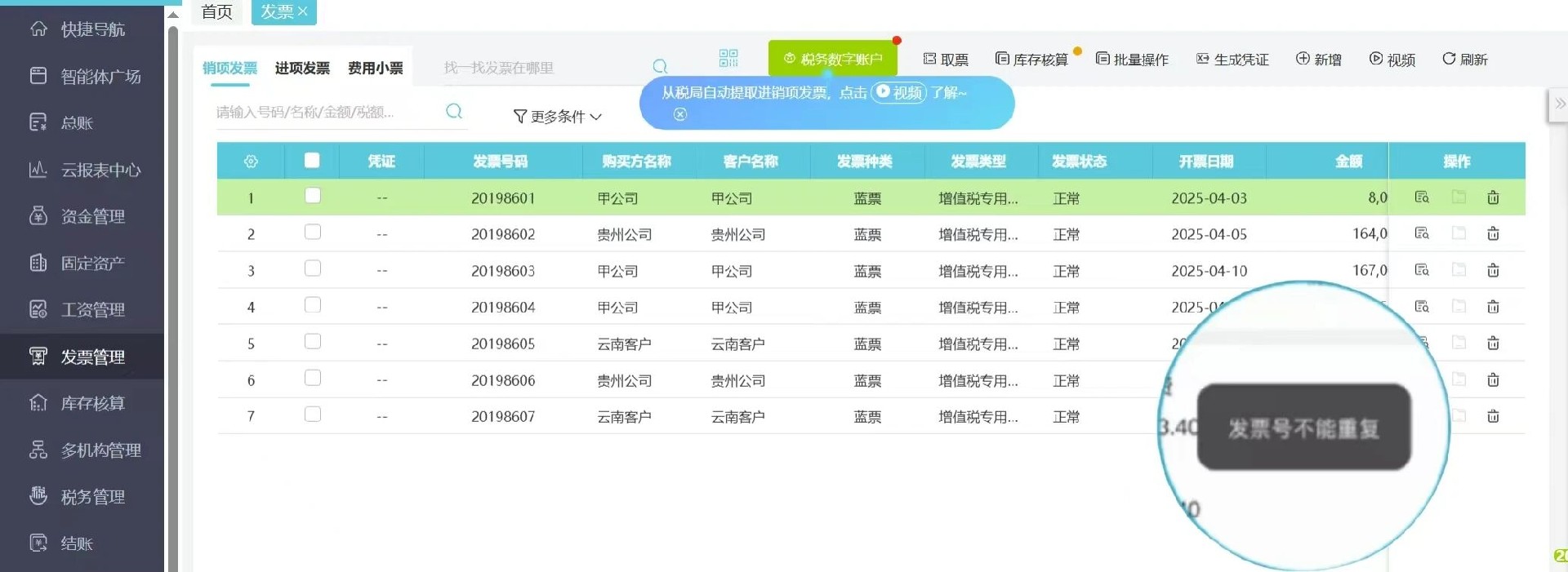Image resolution: width=1568 pixels, height=572 pixels.
Task: Click 税务数字账户 green button
Action: pyautogui.click(x=832, y=59)
